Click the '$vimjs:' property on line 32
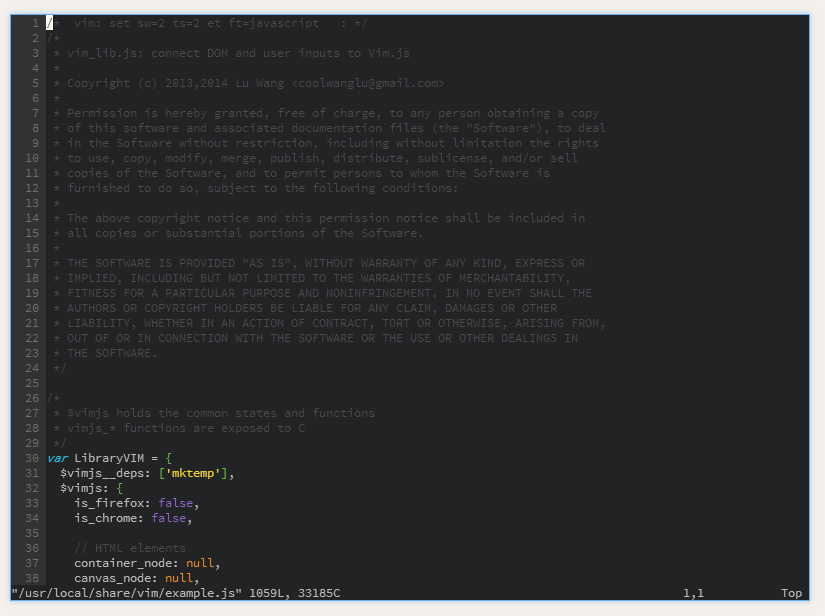 pos(84,488)
